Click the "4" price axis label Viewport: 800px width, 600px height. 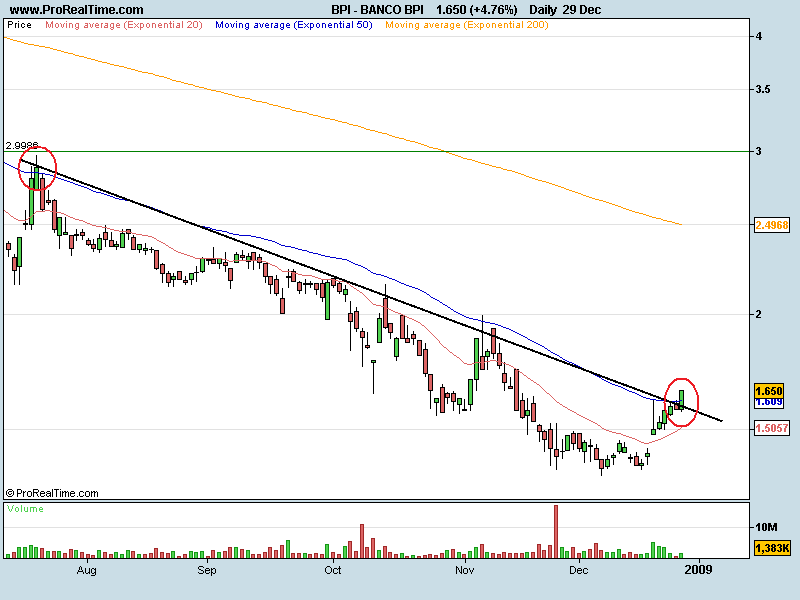point(759,36)
